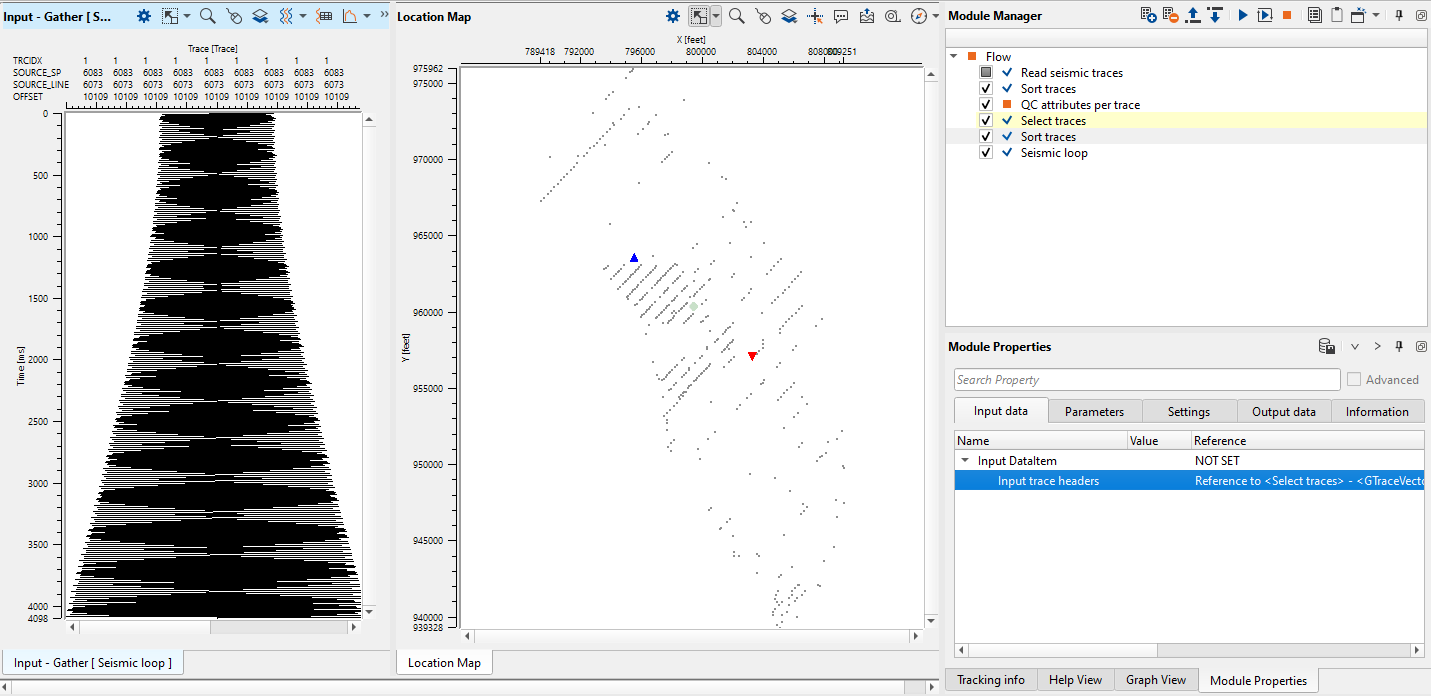Open the Location Map settings gear
Viewport: 1431px width, 696px height.
click(673, 16)
